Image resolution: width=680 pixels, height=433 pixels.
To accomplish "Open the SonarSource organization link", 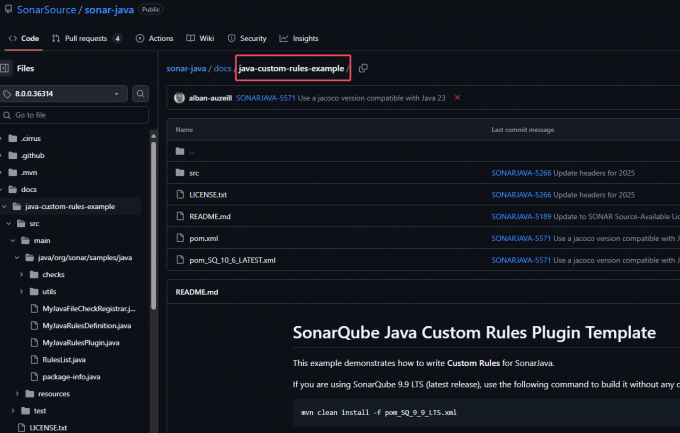I will click(x=46, y=10).
